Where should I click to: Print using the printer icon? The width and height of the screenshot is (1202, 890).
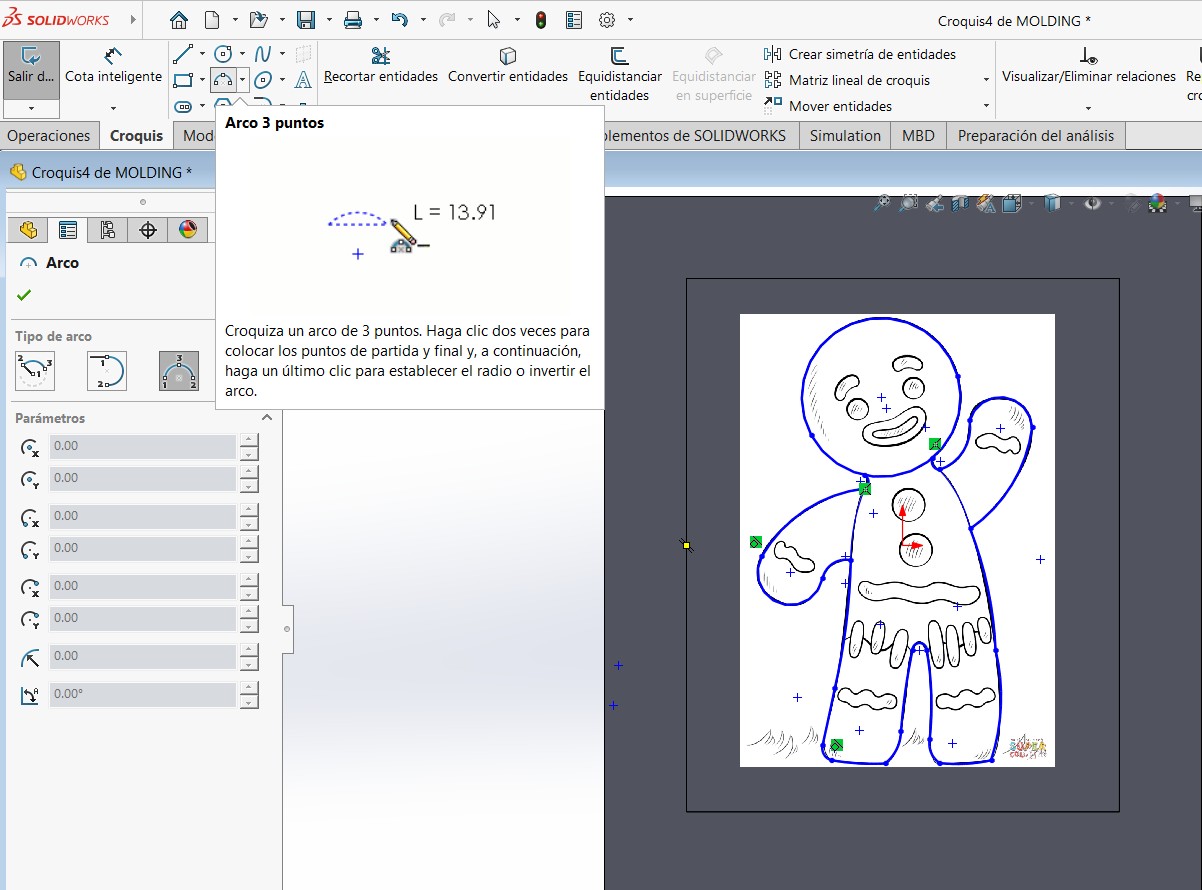353,20
